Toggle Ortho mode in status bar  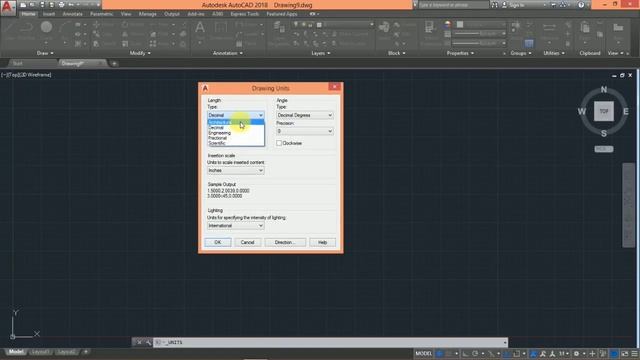(x=465, y=353)
